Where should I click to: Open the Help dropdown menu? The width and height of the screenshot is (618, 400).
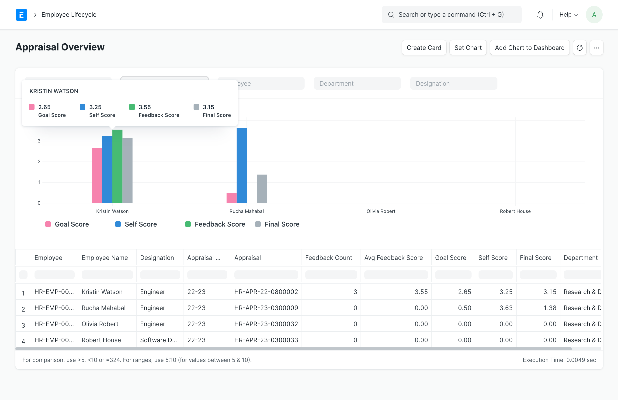point(567,15)
